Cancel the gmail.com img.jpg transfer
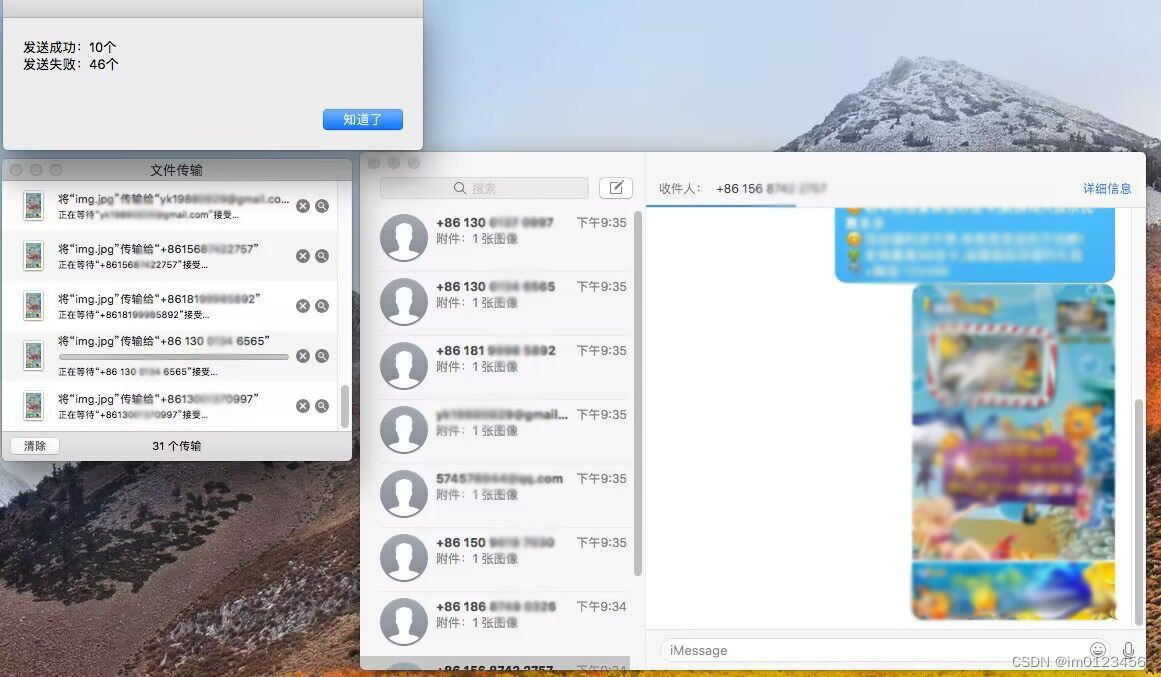The width and height of the screenshot is (1161, 677). tap(303, 206)
